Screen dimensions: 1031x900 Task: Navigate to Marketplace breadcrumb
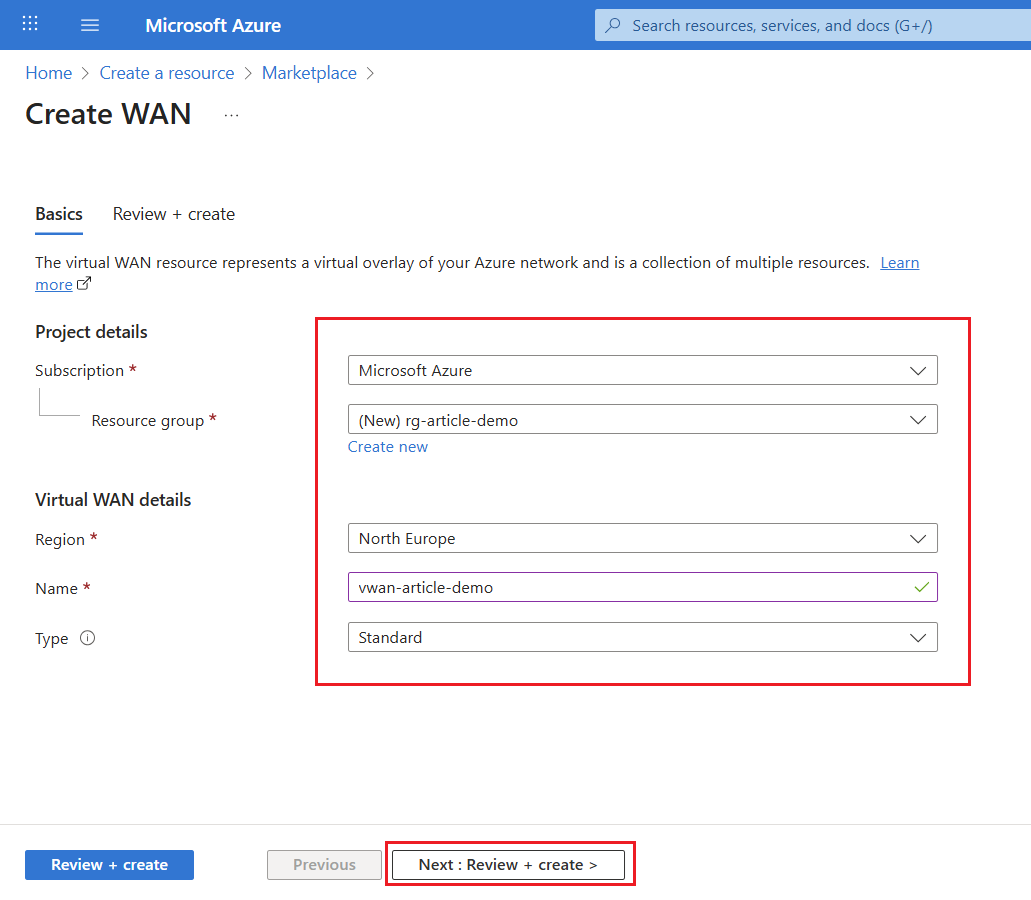(309, 73)
